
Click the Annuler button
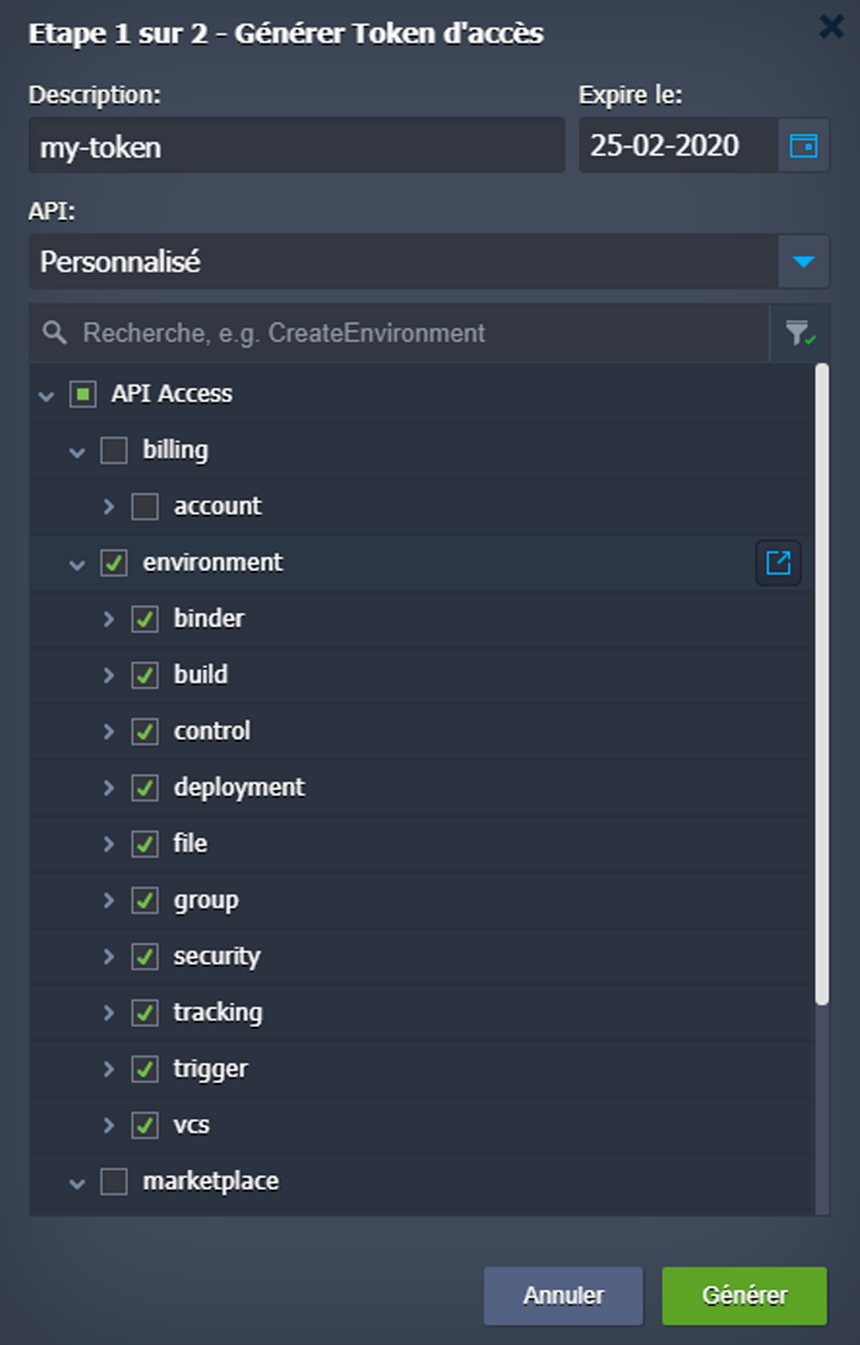point(563,1296)
